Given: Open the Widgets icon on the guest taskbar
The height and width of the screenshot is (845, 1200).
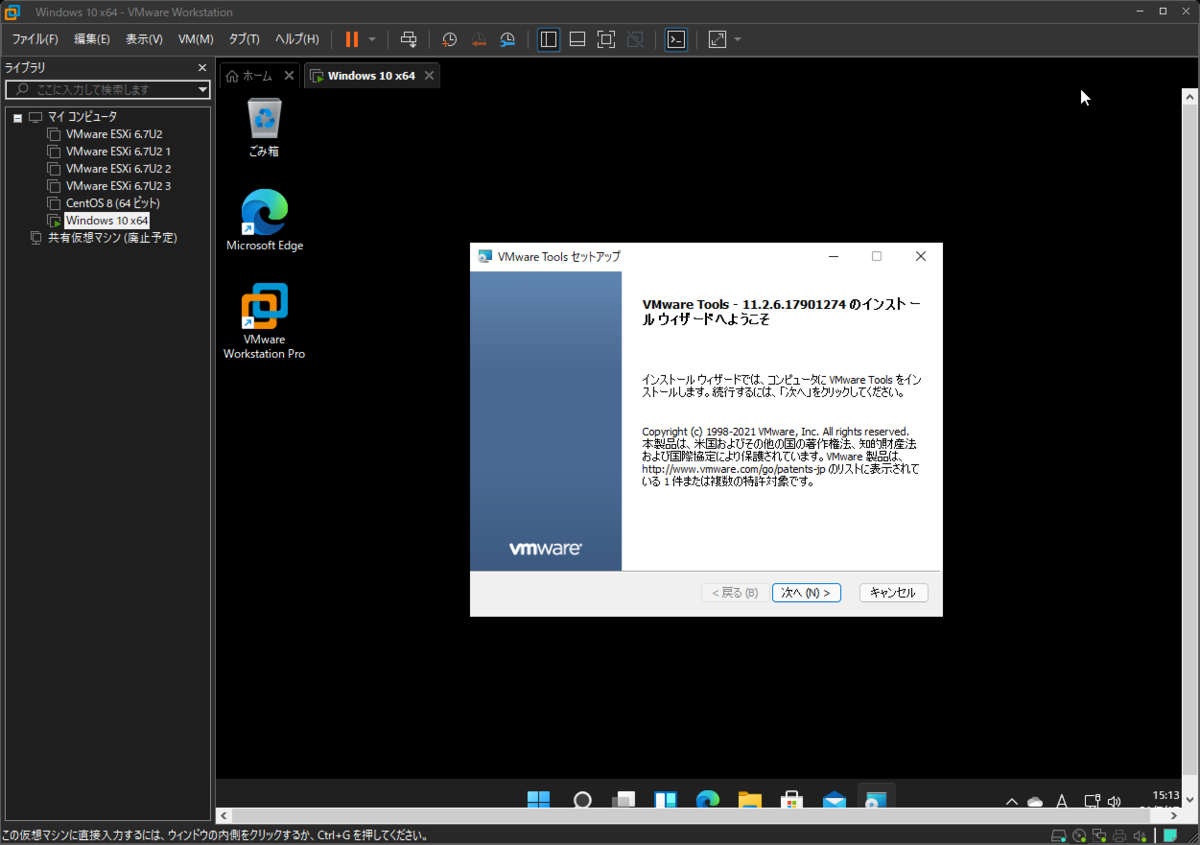Looking at the screenshot, I should [x=666, y=800].
